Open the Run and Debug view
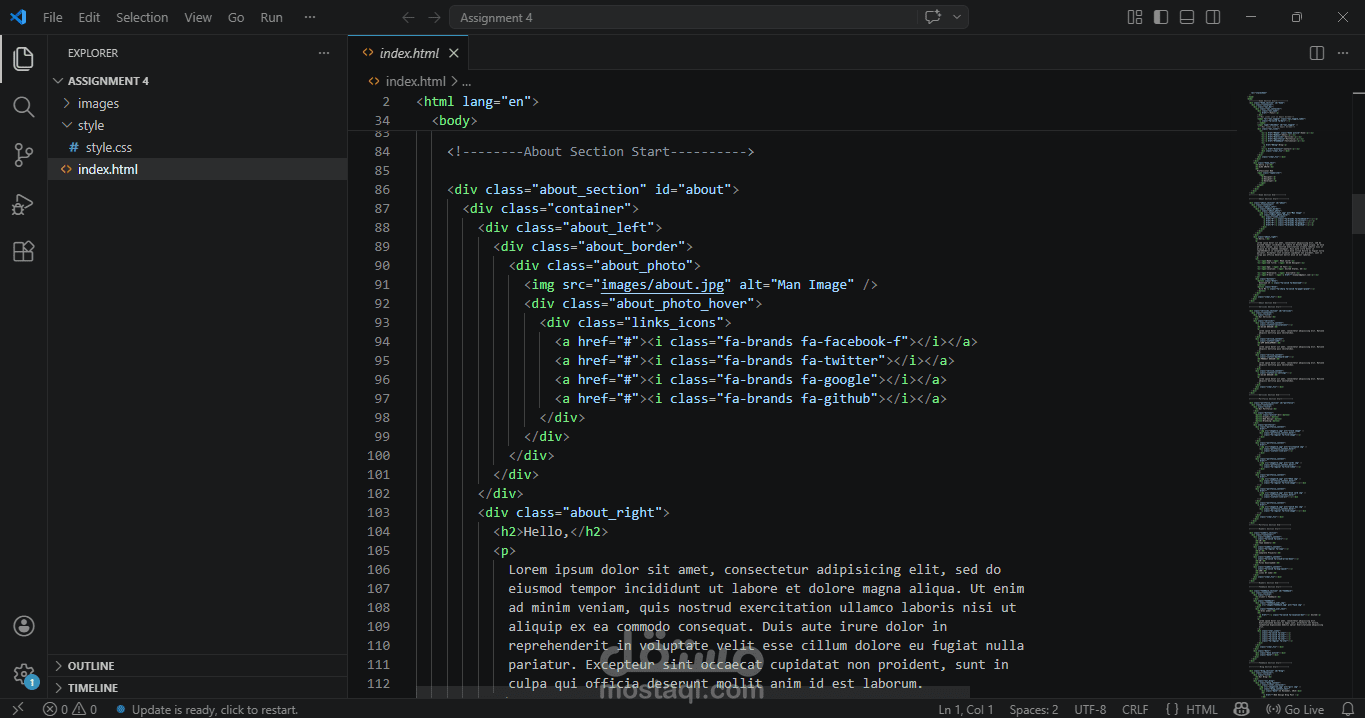1365x718 pixels. click(x=23, y=204)
